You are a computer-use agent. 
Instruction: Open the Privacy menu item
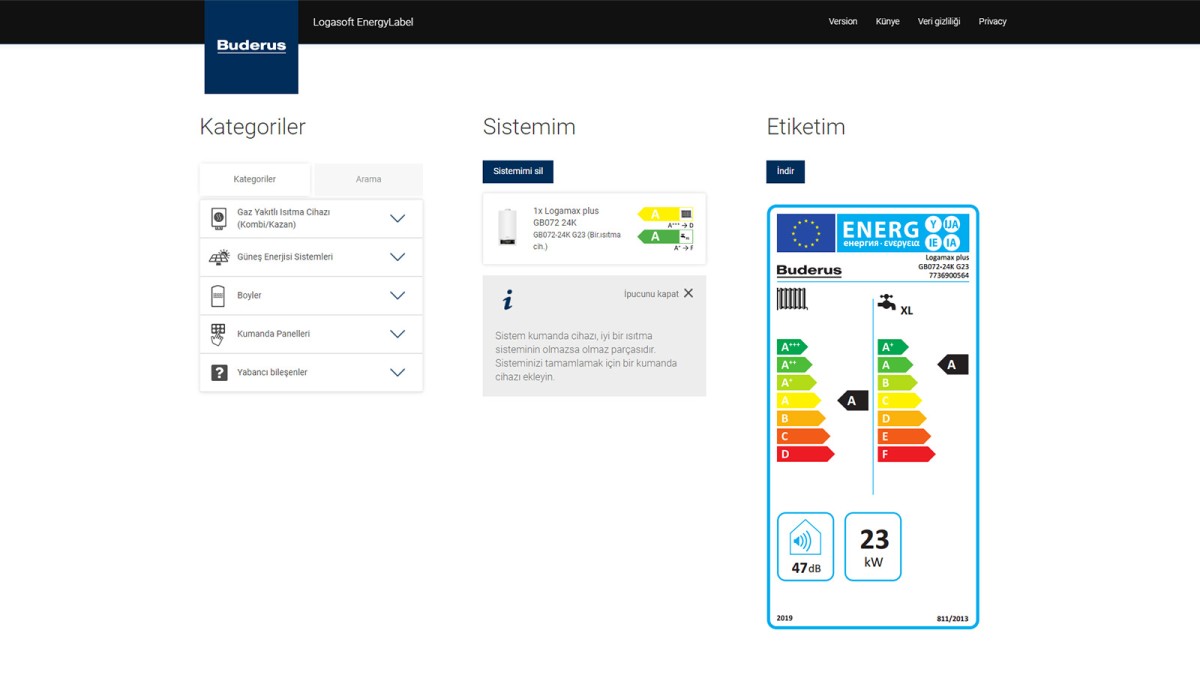click(993, 22)
